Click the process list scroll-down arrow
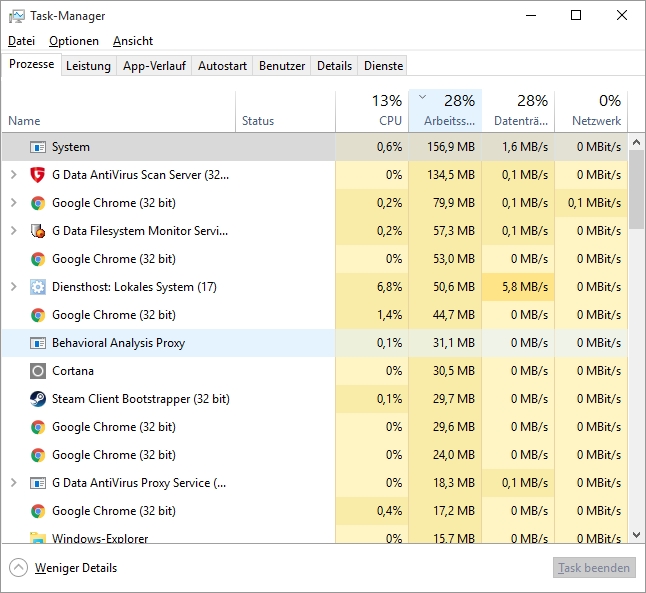This screenshot has width=646, height=593. coord(637,535)
